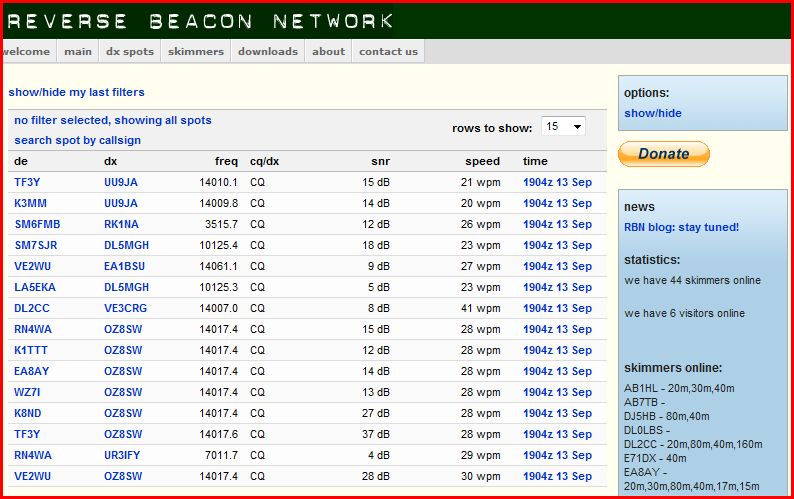Open callsign SM6FMB in de column

pyautogui.click(x=37, y=224)
